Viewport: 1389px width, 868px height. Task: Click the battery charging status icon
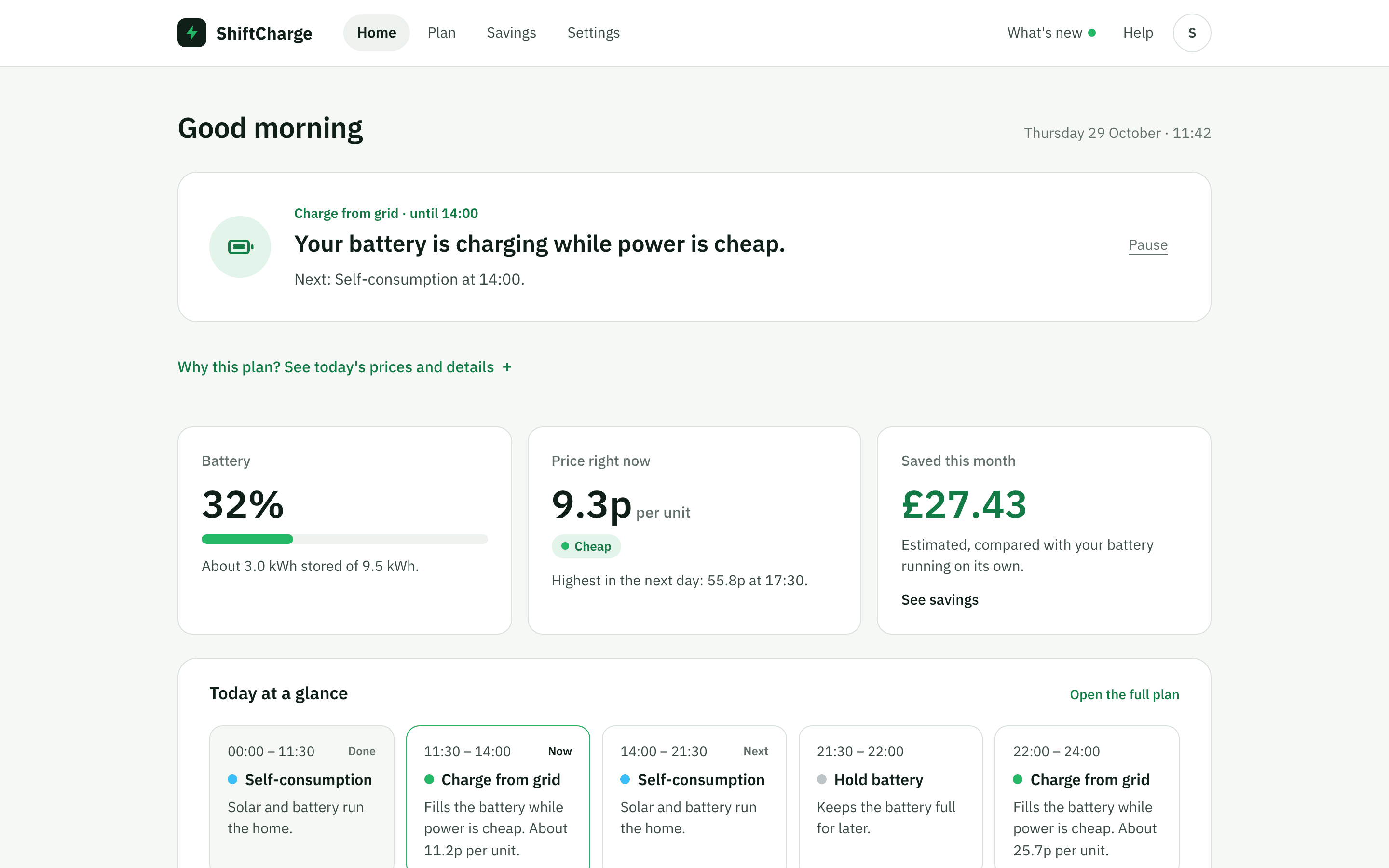pos(240,247)
